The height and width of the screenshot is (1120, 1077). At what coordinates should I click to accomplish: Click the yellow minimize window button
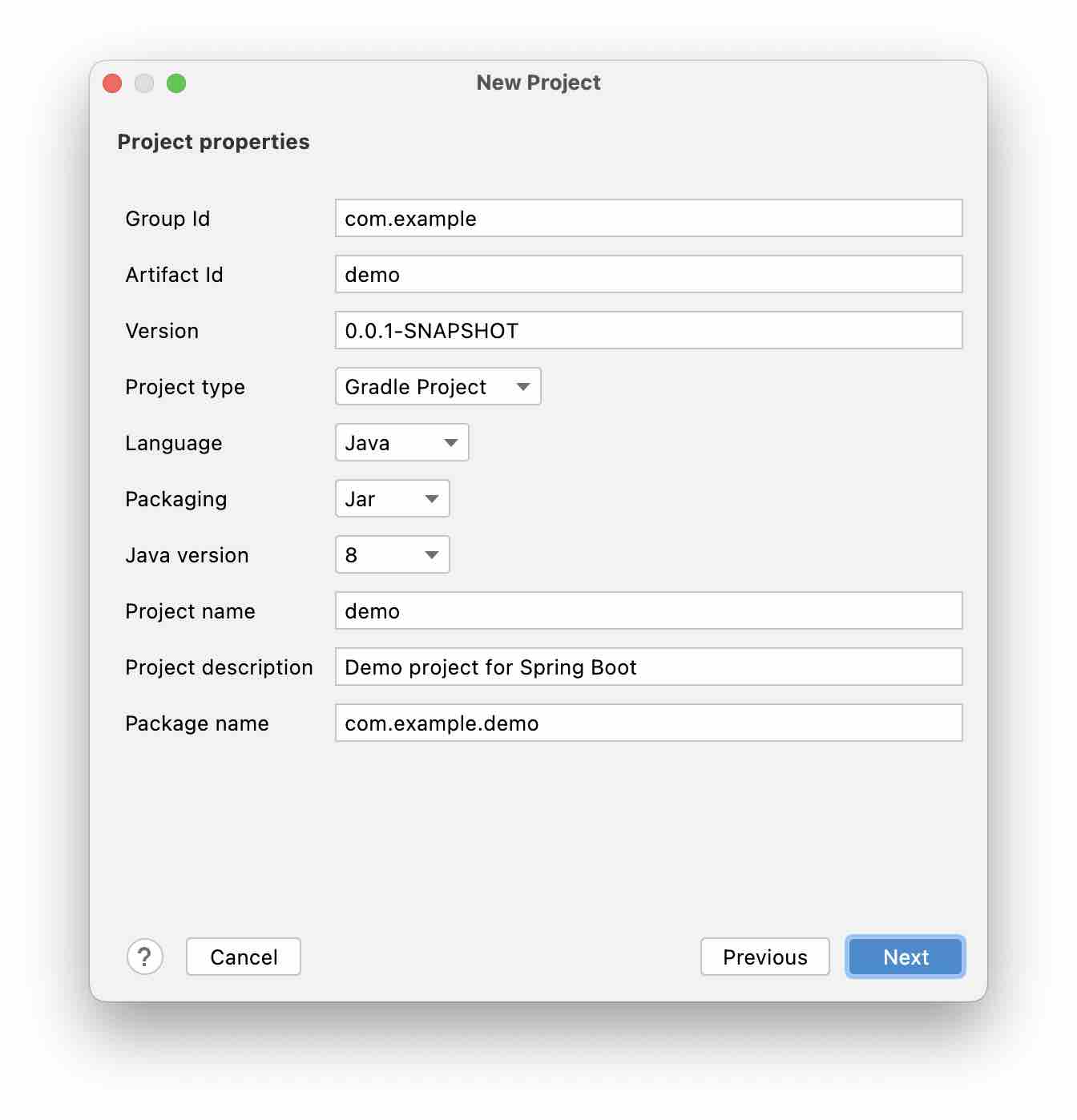tap(144, 83)
